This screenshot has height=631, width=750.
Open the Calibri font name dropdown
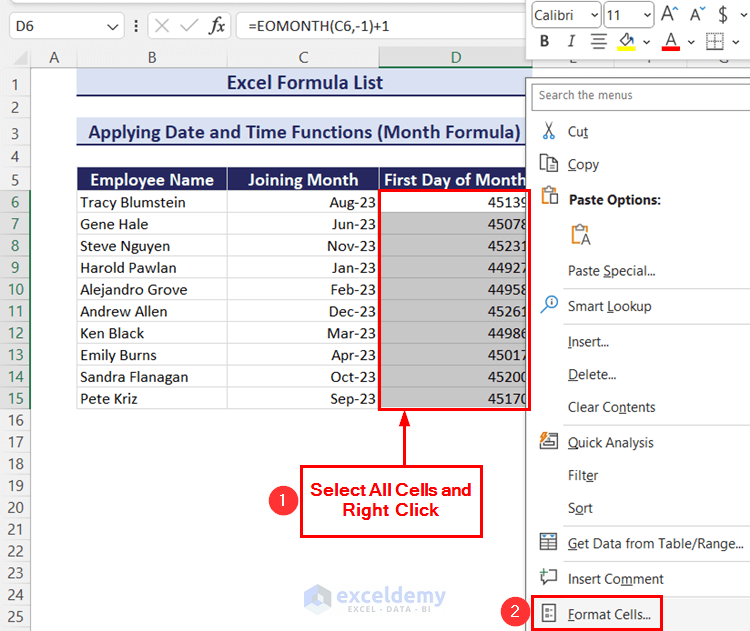tap(595, 15)
